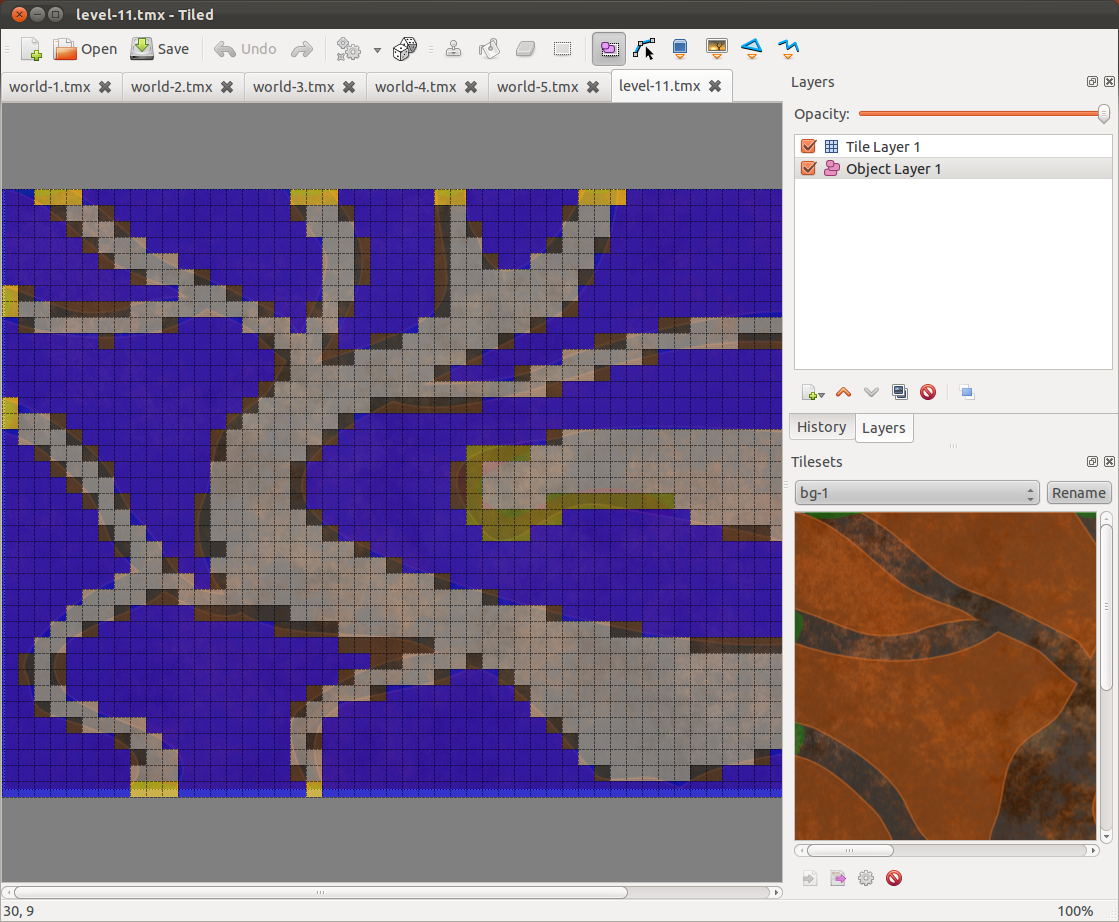
Task: Select the Insert Polyline tool
Action: 789,48
